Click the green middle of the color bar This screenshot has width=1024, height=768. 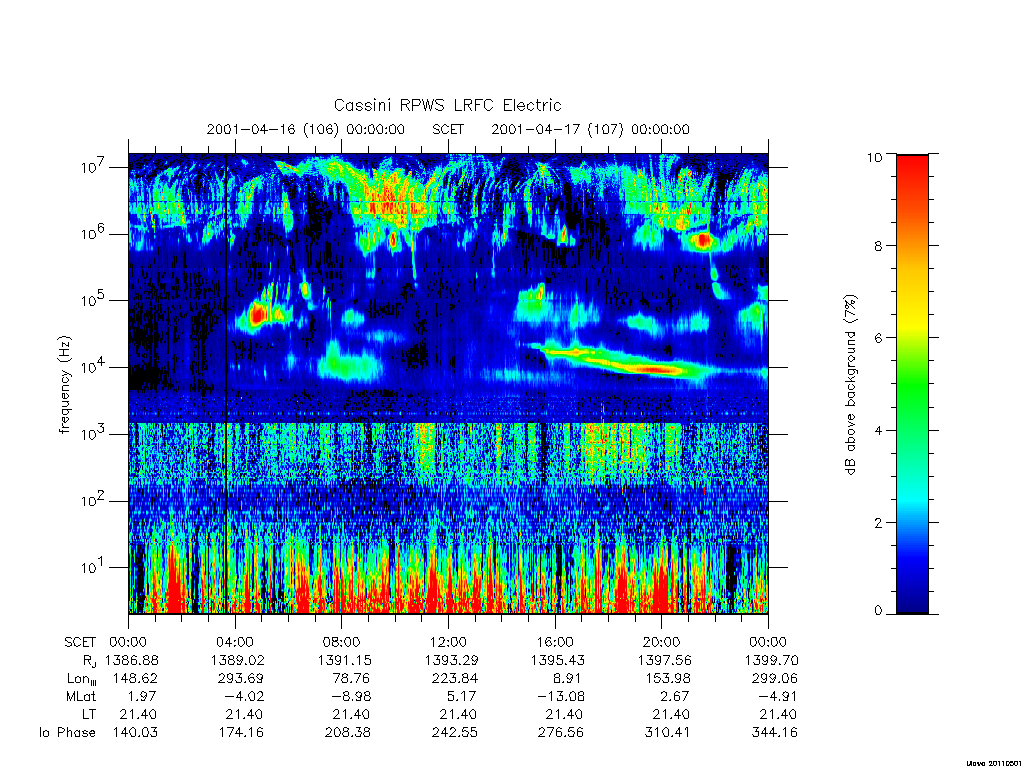click(x=912, y=385)
